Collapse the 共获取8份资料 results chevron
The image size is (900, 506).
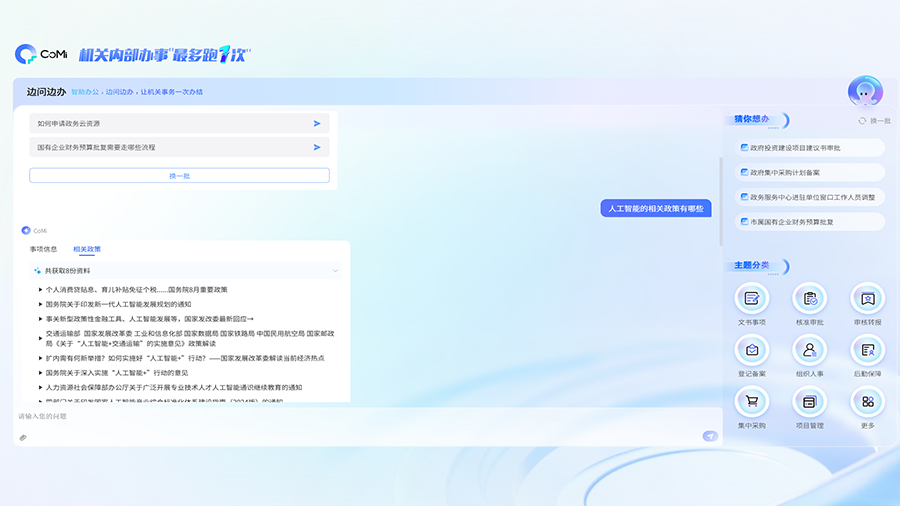(335, 271)
